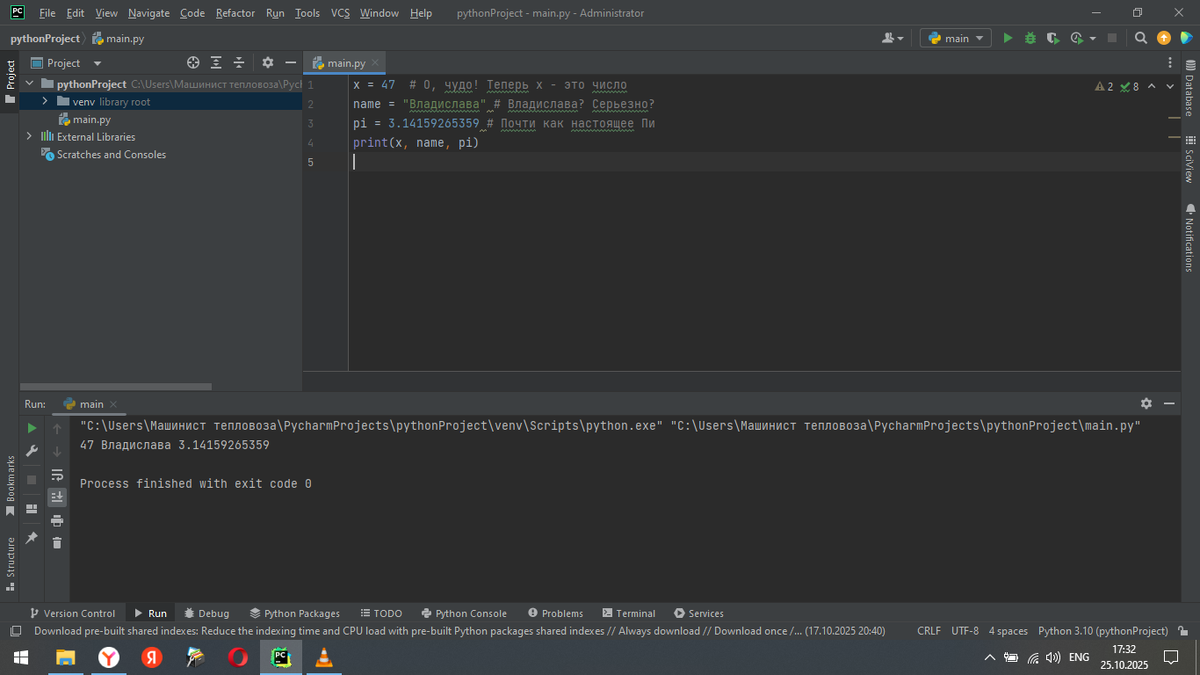
Task: Open the 4 spaces indent setting
Action: tap(1008, 631)
